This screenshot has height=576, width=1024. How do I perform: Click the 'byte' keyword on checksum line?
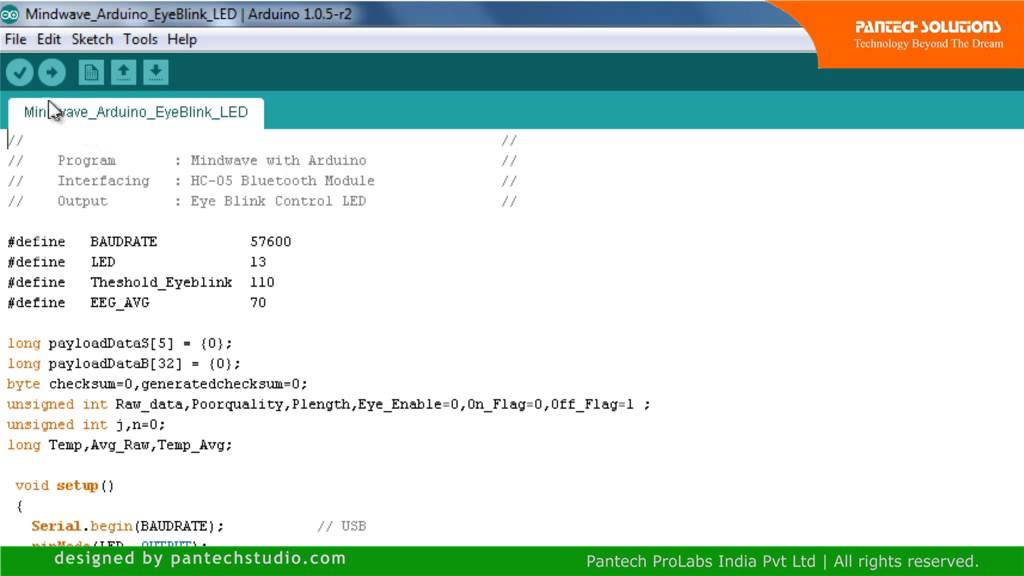click(x=24, y=384)
